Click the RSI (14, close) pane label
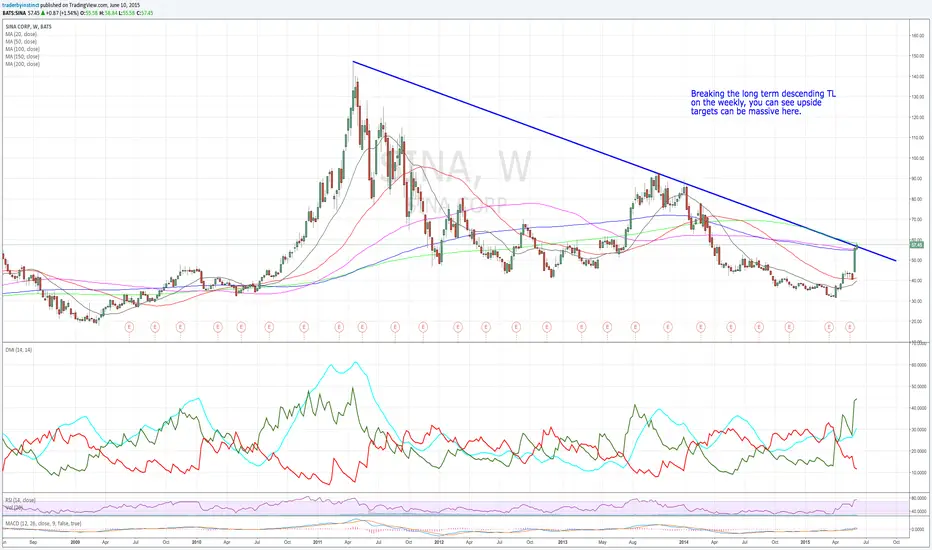The image size is (932, 550). click(20, 500)
